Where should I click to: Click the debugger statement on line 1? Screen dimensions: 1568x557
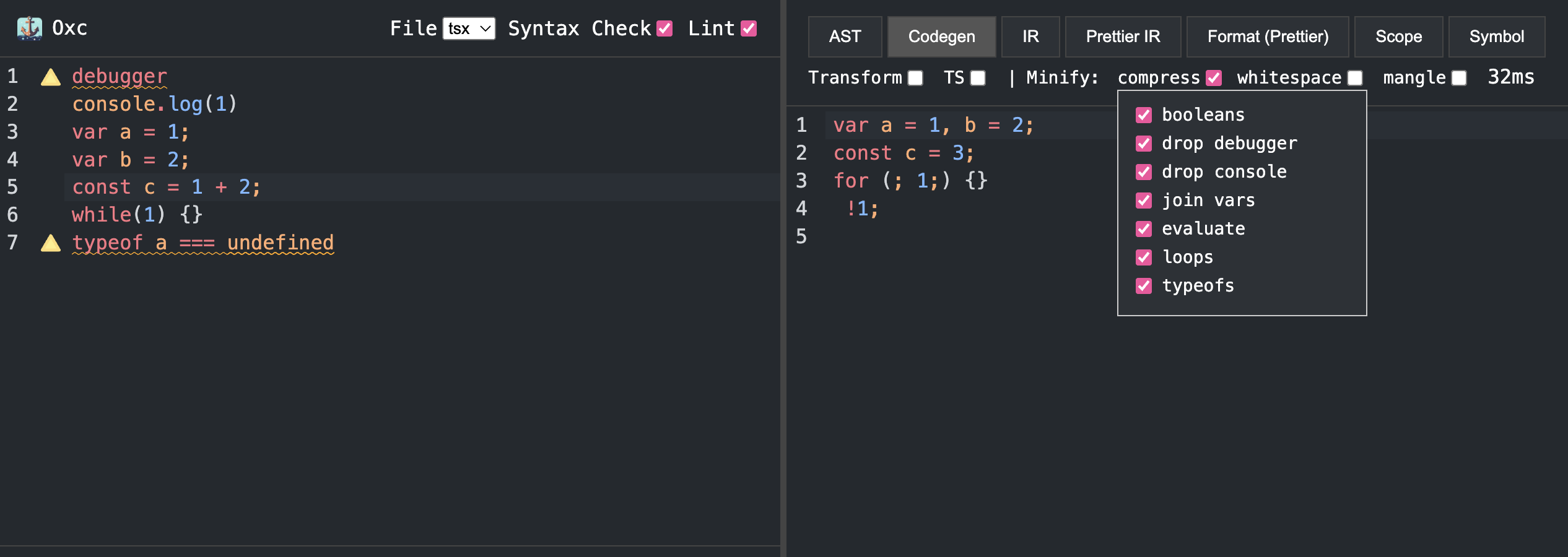tap(120, 77)
